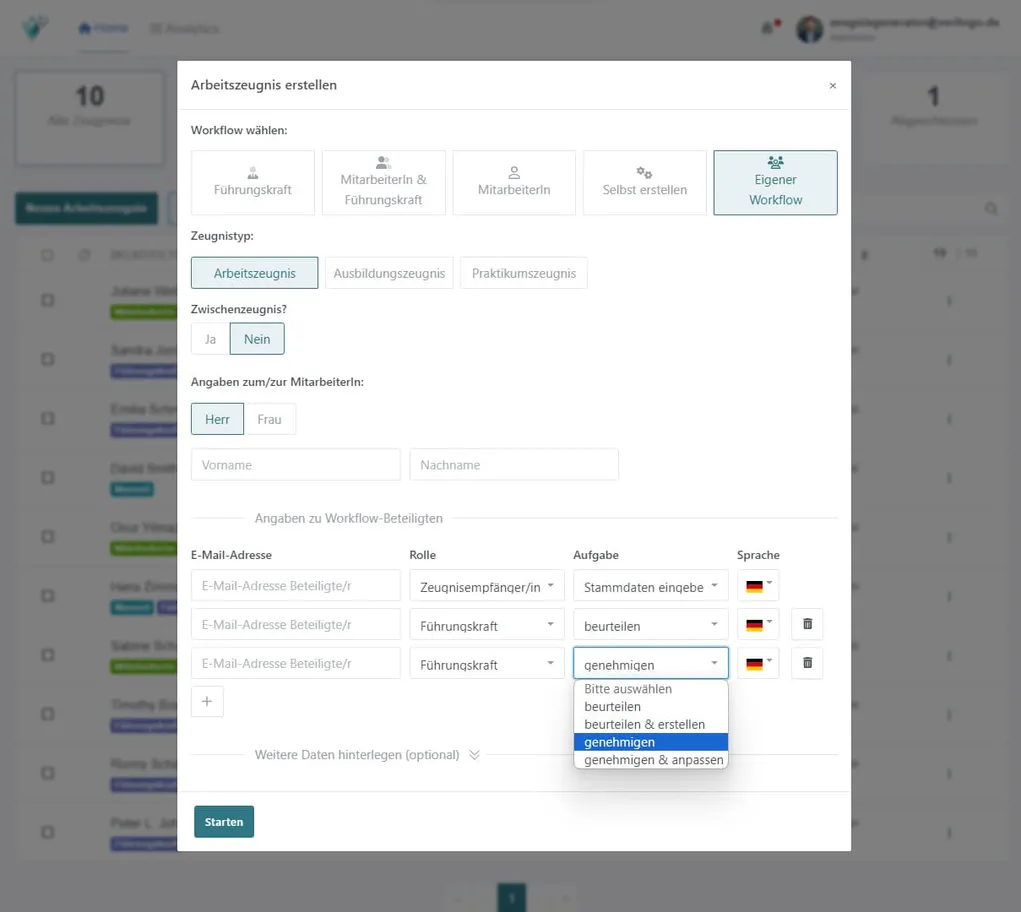
Task: Tick the select-all checkbox in table header
Action: 48,255
